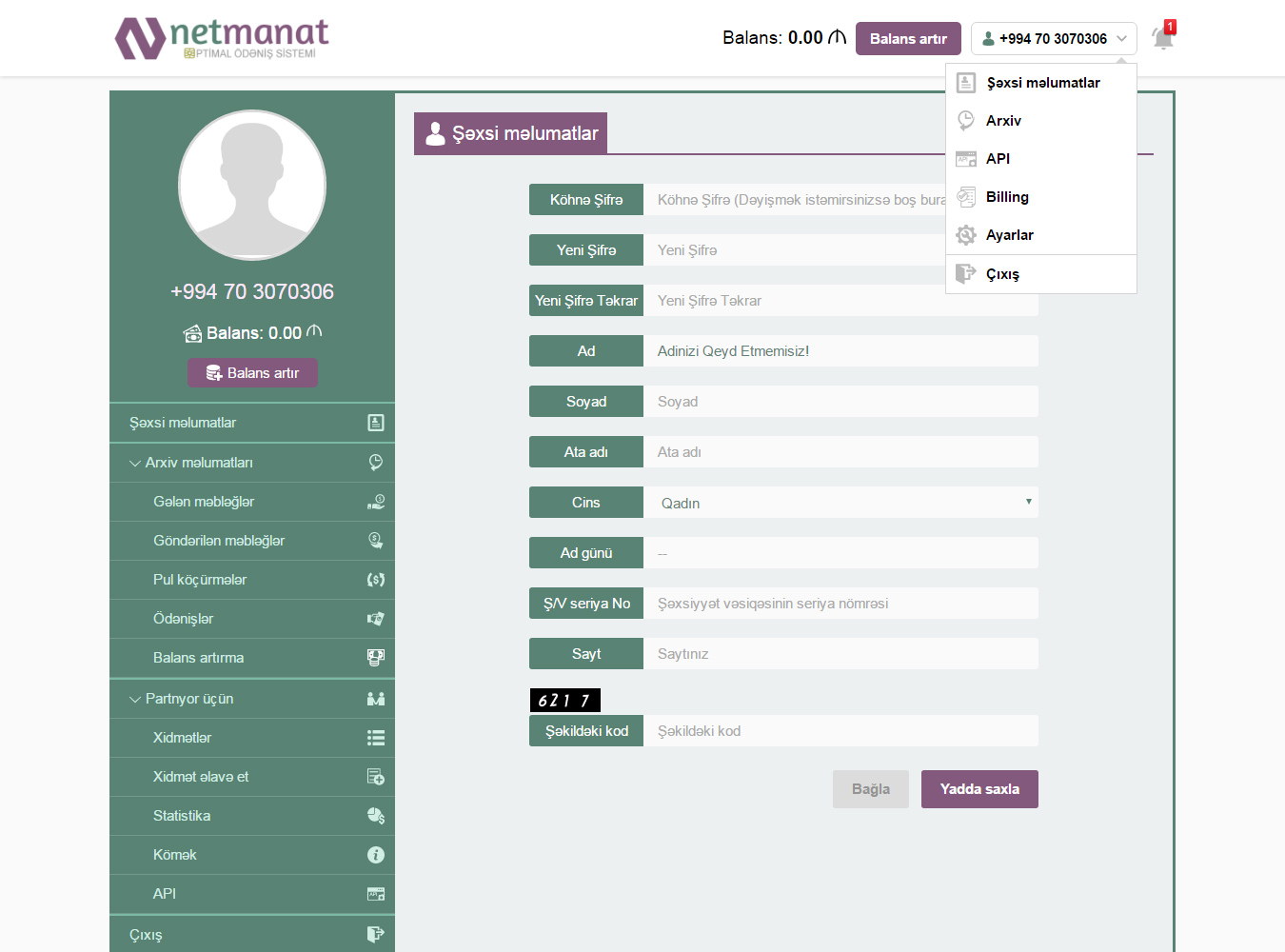Image resolution: width=1285 pixels, height=952 pixels.
Task: Click the Soyad input field
Action: tap(840, 402)
